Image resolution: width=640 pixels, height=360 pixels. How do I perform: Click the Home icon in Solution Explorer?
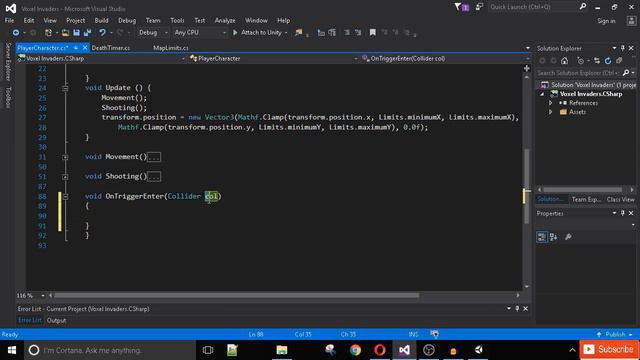(564, 61)
